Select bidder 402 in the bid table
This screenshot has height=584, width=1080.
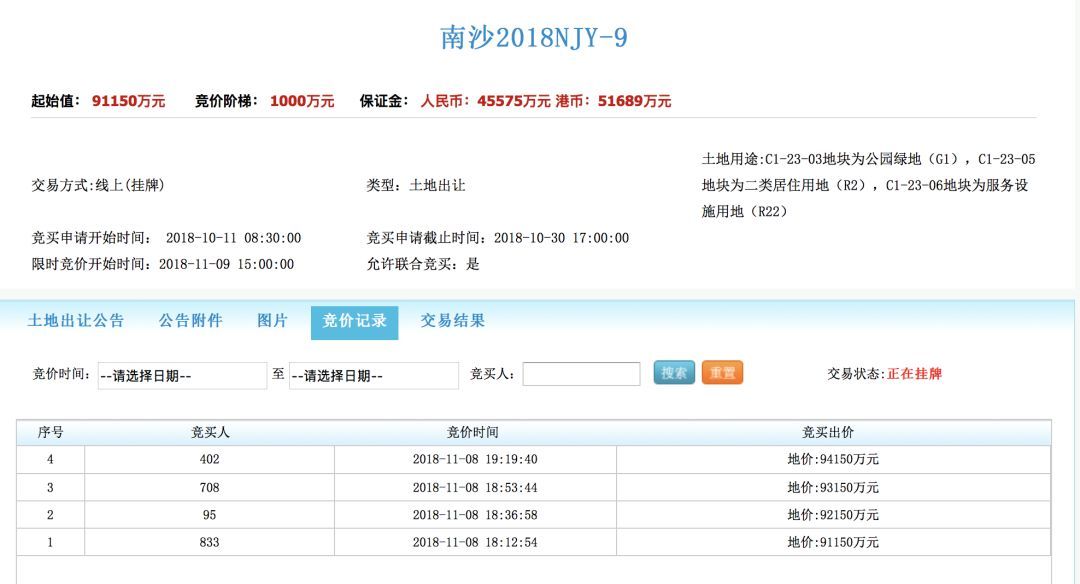click(209, 460)
